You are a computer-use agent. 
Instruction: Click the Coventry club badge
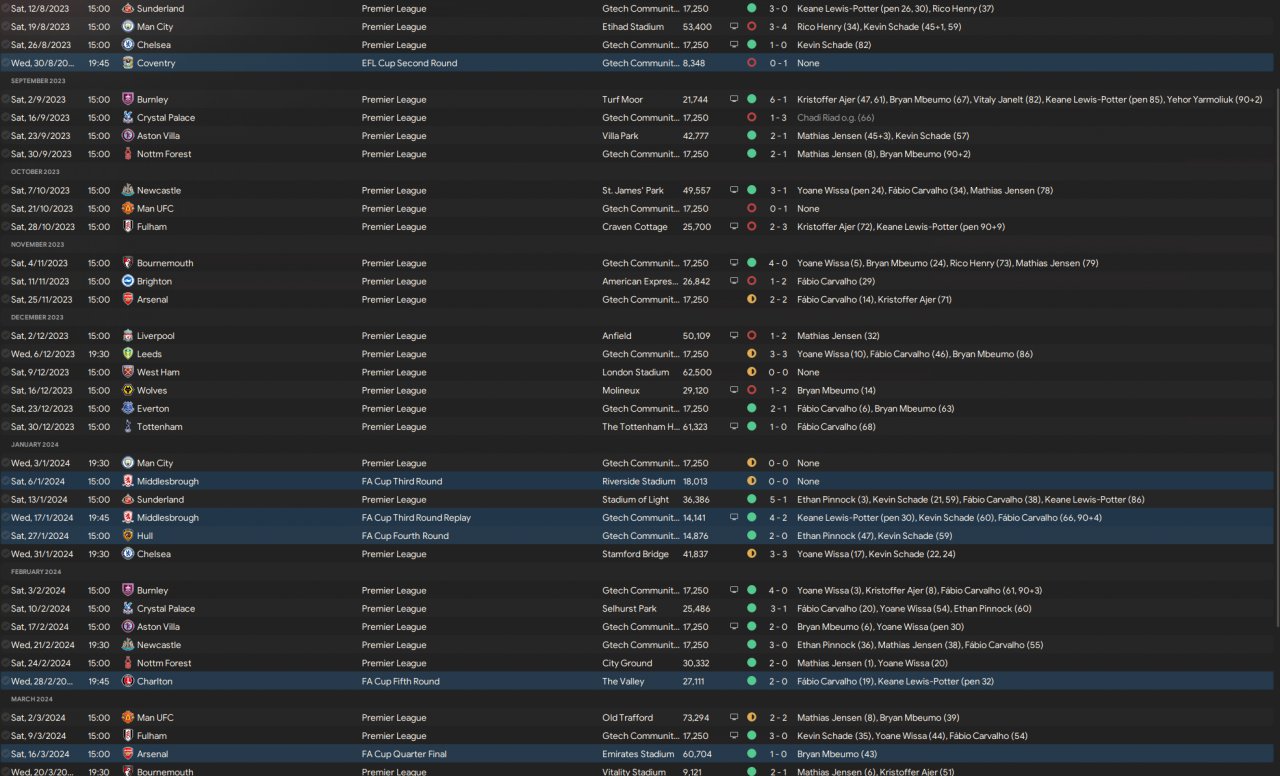click(127, 63)
